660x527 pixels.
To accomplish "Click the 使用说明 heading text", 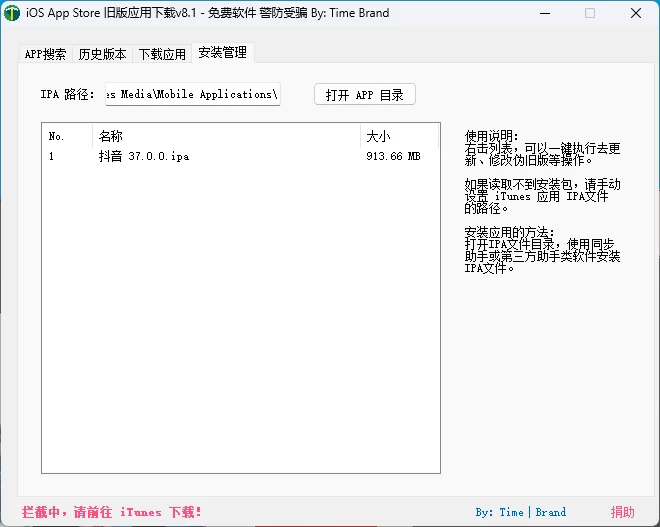I will click(491, 136).
